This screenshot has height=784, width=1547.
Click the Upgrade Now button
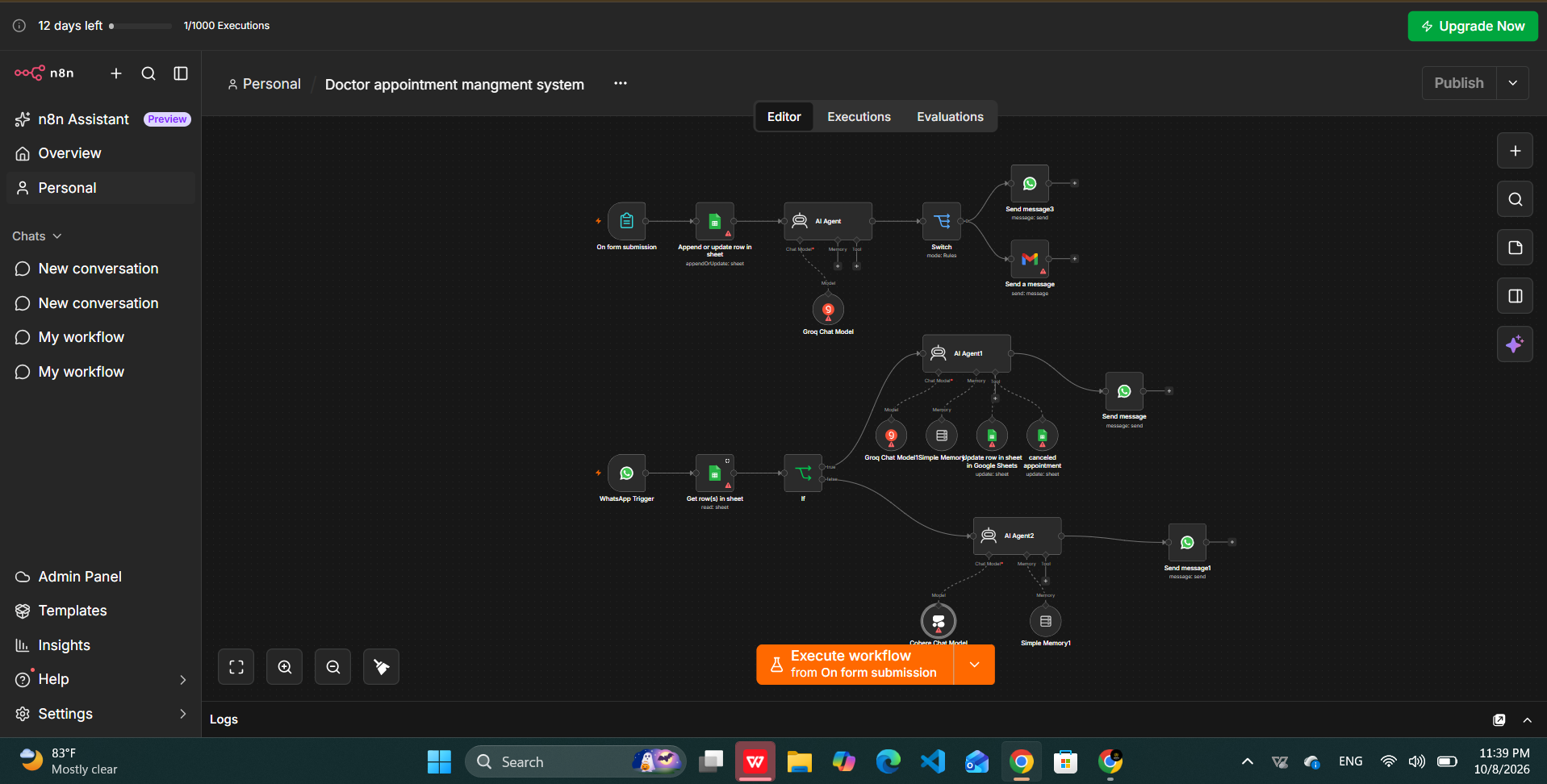[x=1473, y=26]
